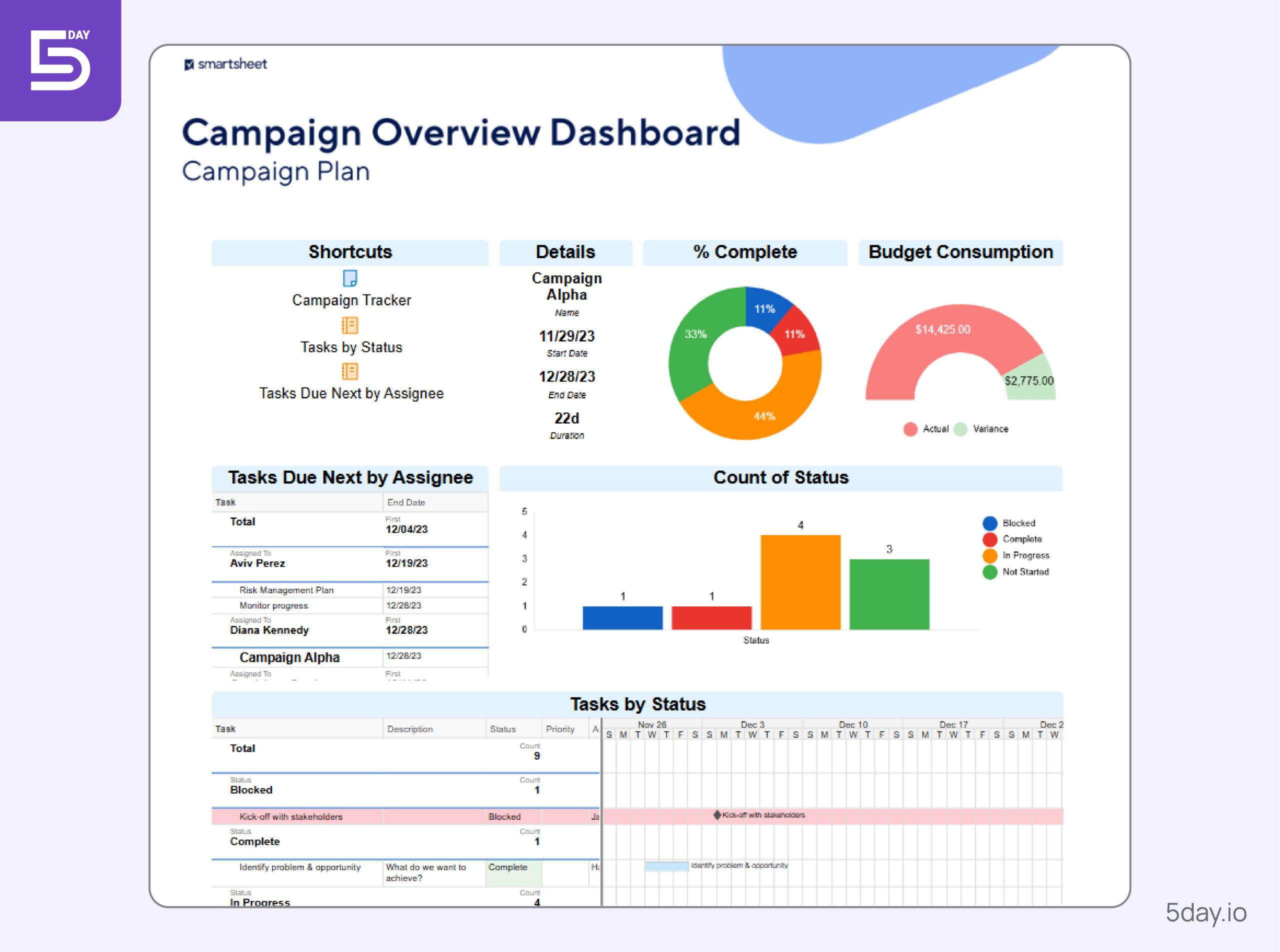Click the Count of Status widget title

click(781, 477)
